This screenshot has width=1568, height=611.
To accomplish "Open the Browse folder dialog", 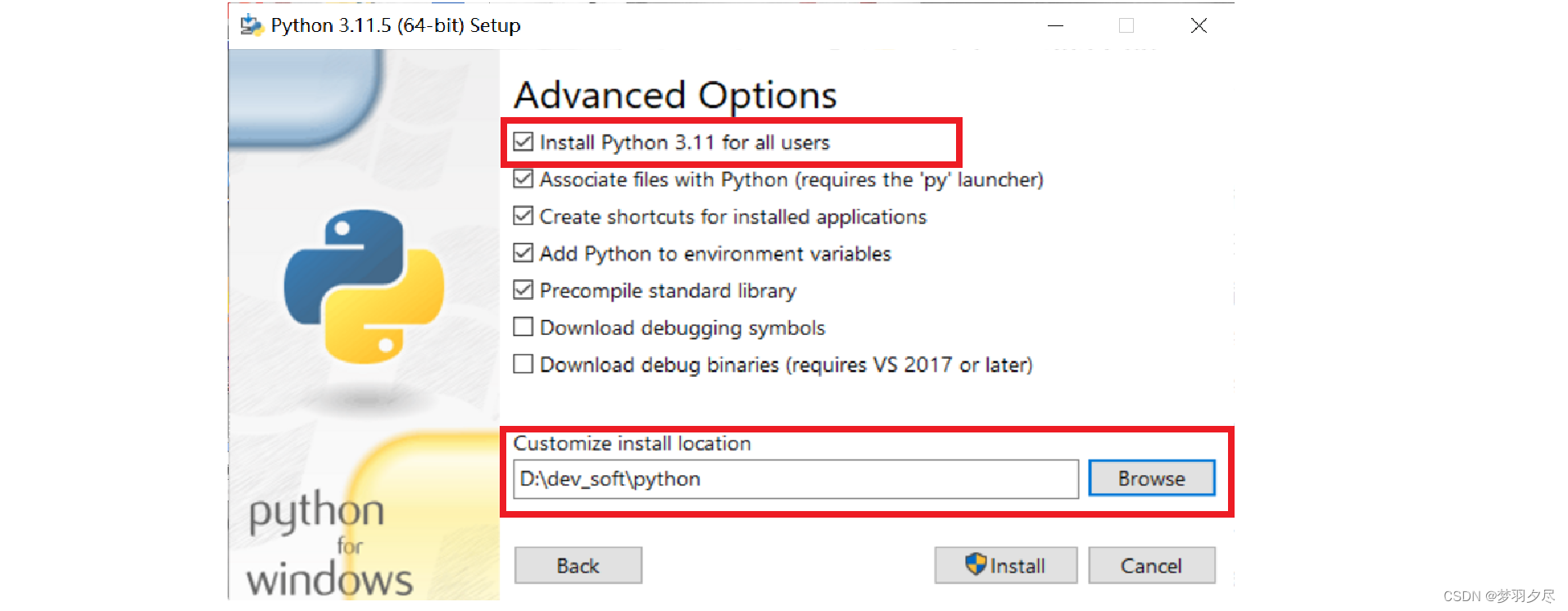I will [1152, 478].
